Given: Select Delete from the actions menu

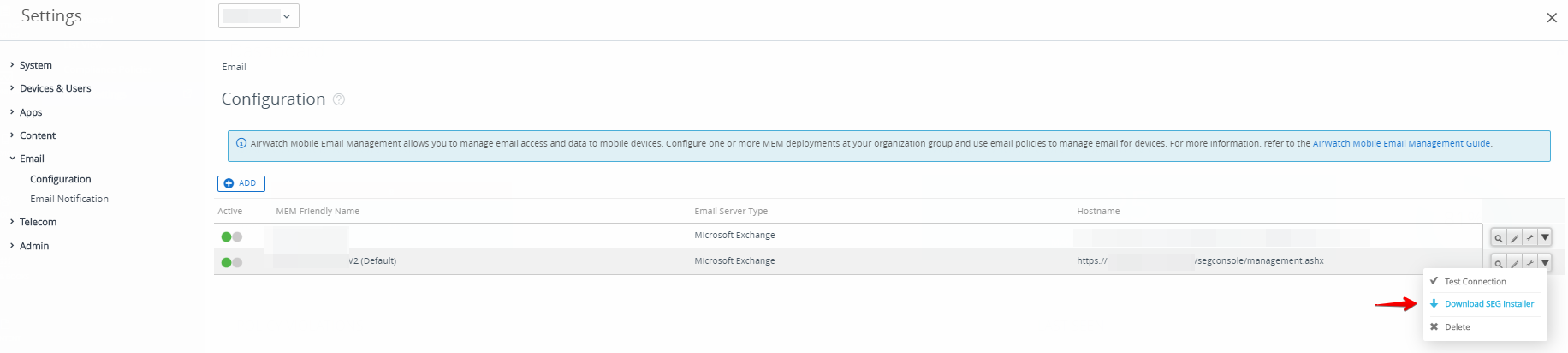Looking at the screenshot, I should tap(1457, 327).
